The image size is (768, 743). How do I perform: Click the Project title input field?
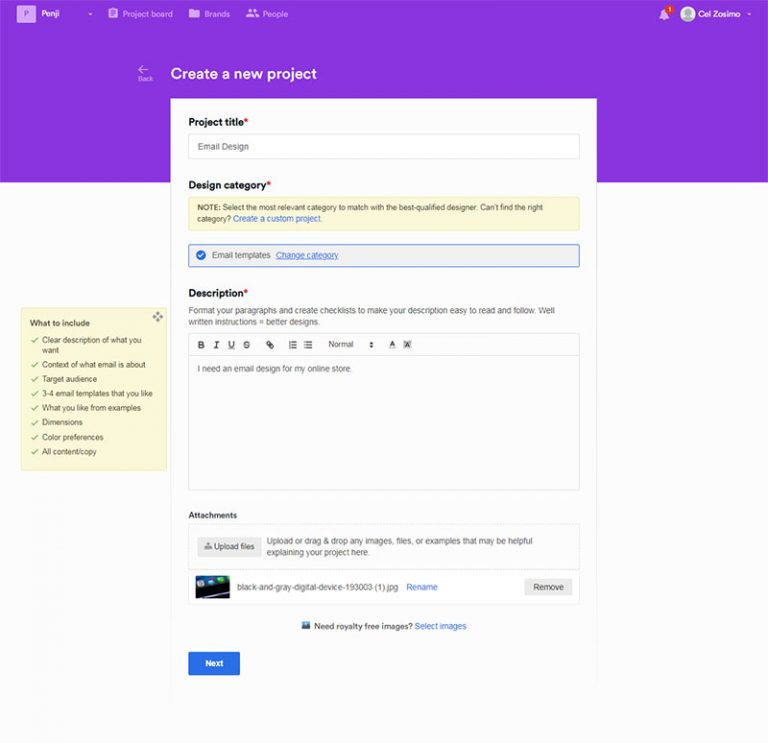point(383,146)
